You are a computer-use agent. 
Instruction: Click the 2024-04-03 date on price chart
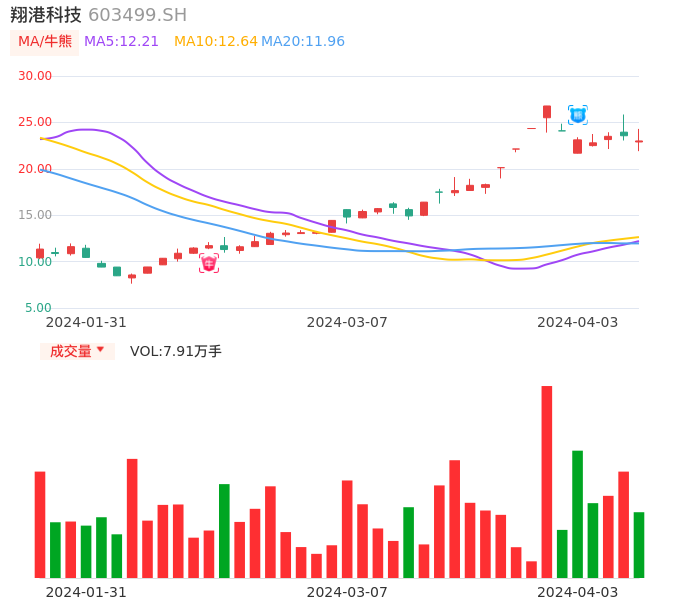(578, 322)
